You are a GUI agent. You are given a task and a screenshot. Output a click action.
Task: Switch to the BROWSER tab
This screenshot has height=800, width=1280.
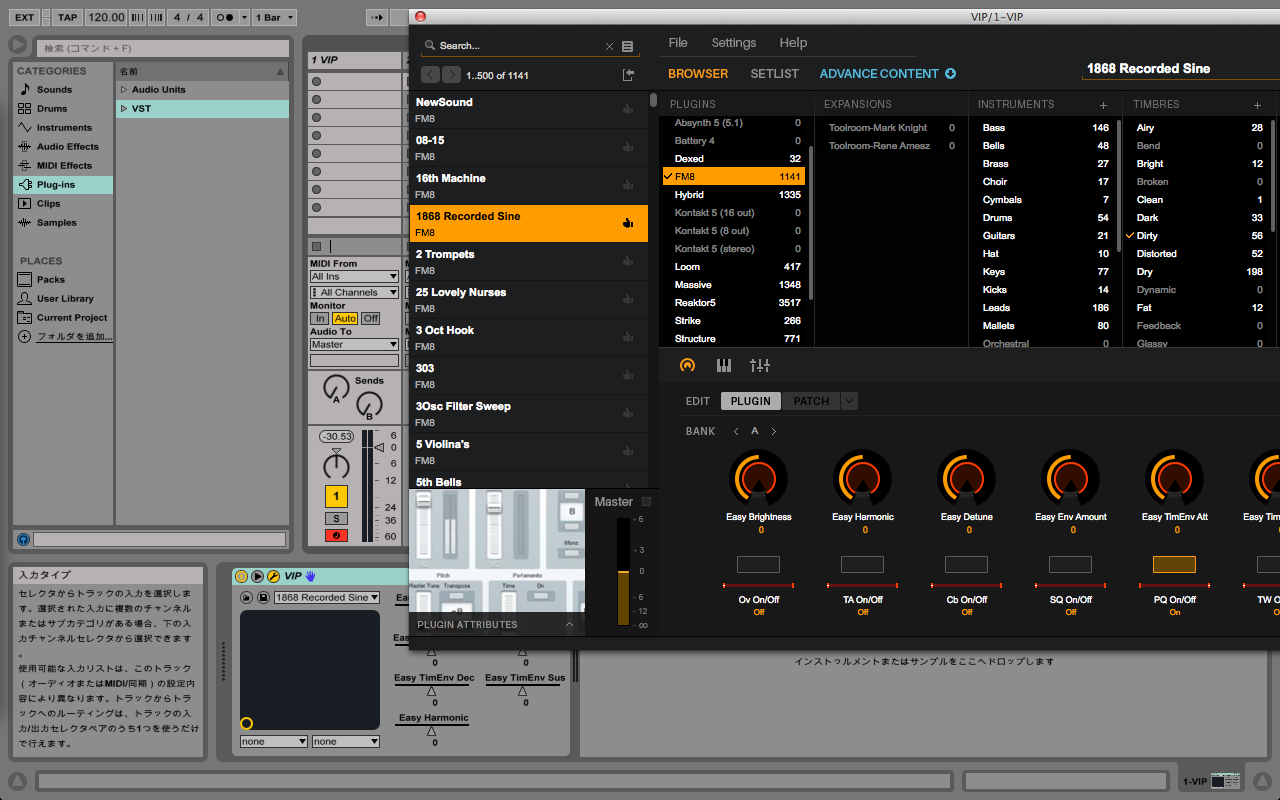[698, 74]
